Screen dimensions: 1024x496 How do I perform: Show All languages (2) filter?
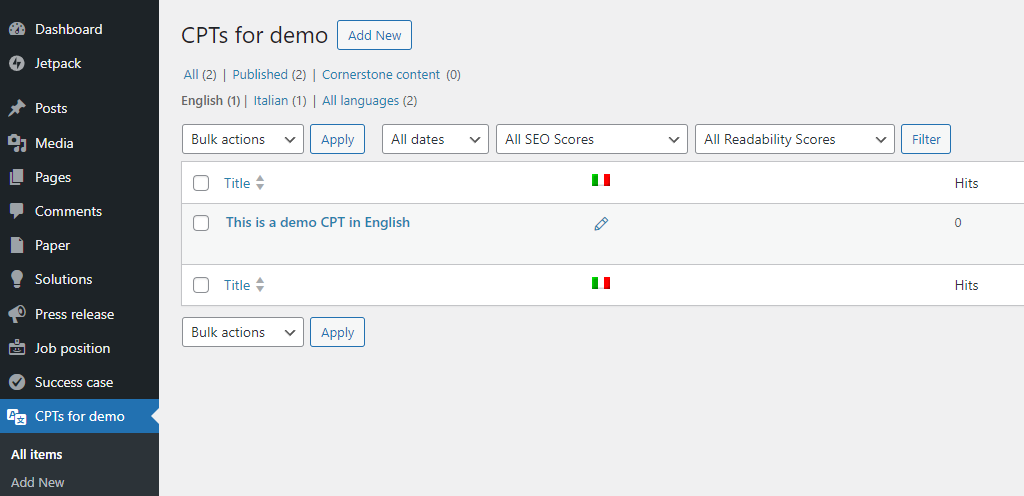(370, 101)
